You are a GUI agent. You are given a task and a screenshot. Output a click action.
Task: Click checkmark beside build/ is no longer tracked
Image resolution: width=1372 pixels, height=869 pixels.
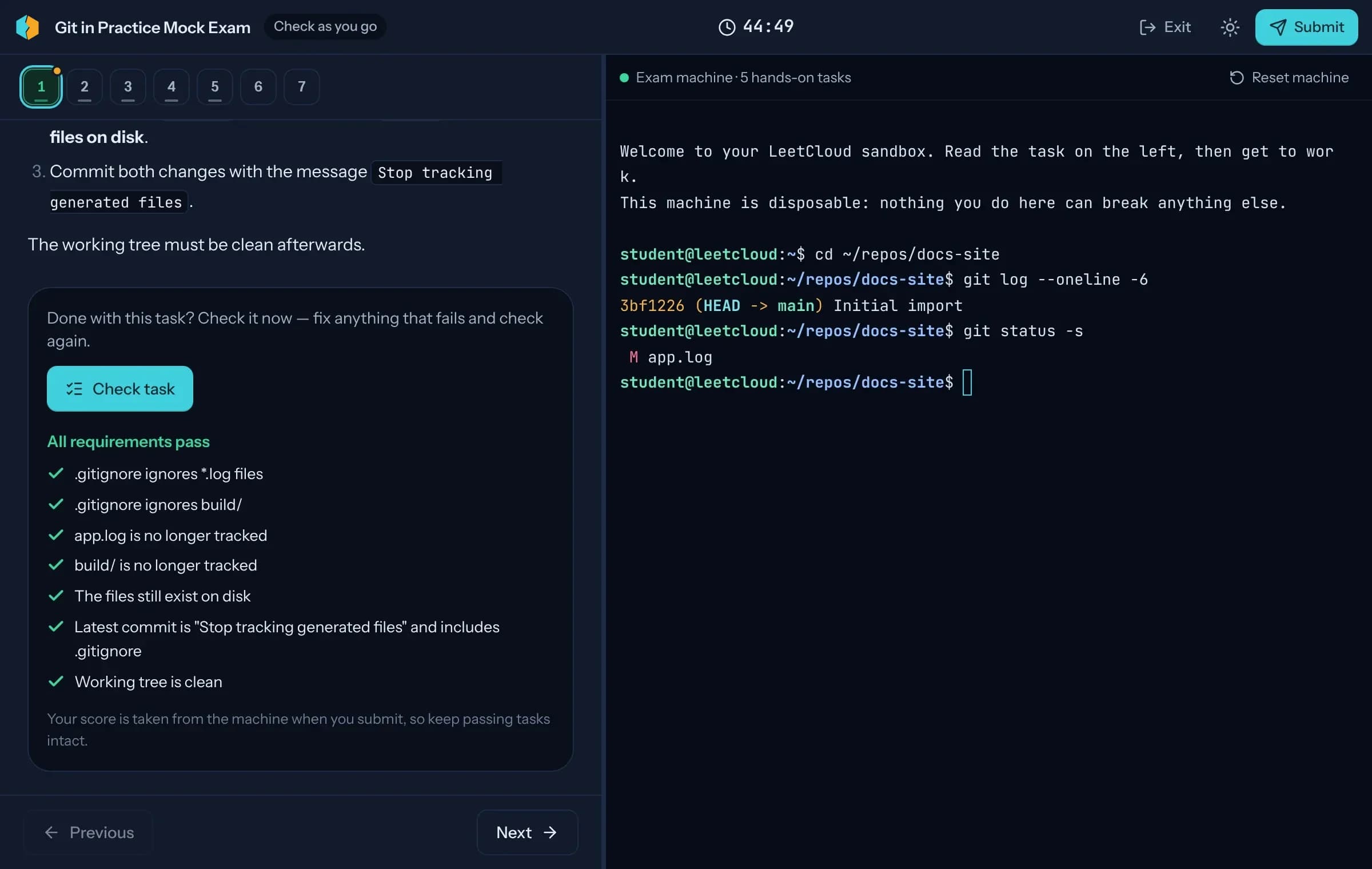click(56, 565)
